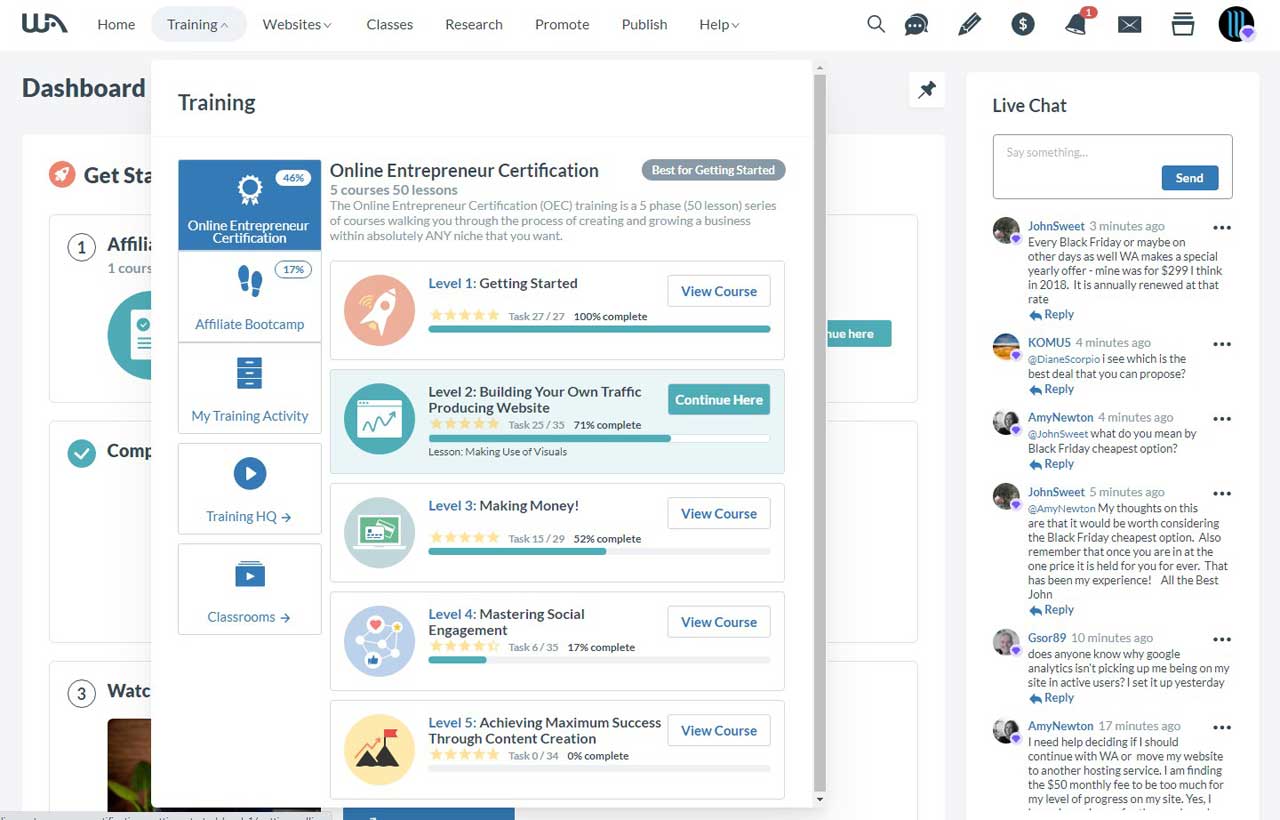Click KOMU5's avatar in Live Chat

tap(1006, 347)
